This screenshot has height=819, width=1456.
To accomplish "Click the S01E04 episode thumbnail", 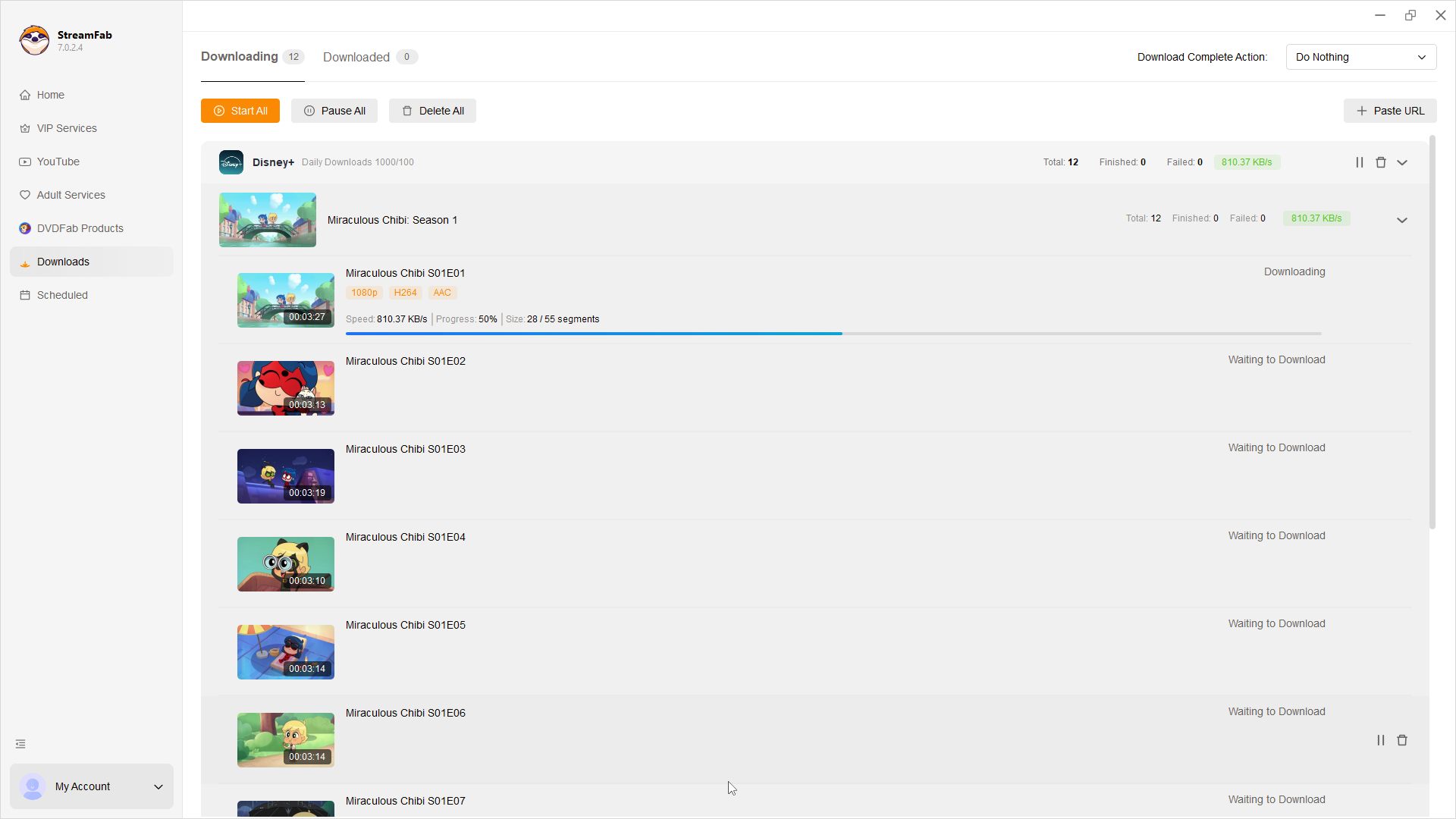I will (x=286, y=564).
